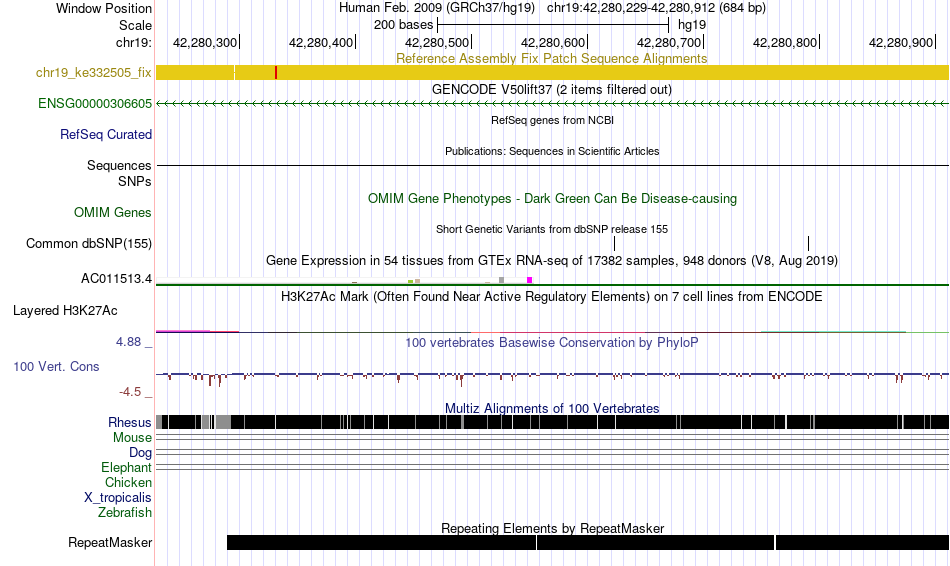Select the Mouse species label
The image size is (950, 566).
point(132,438)
